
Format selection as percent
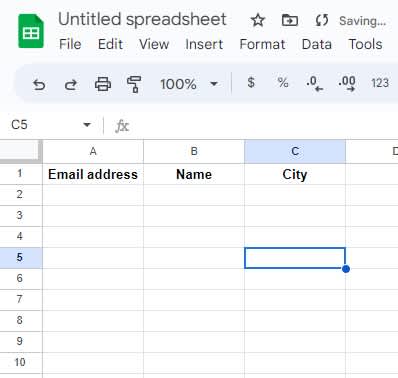coord(283,82)
